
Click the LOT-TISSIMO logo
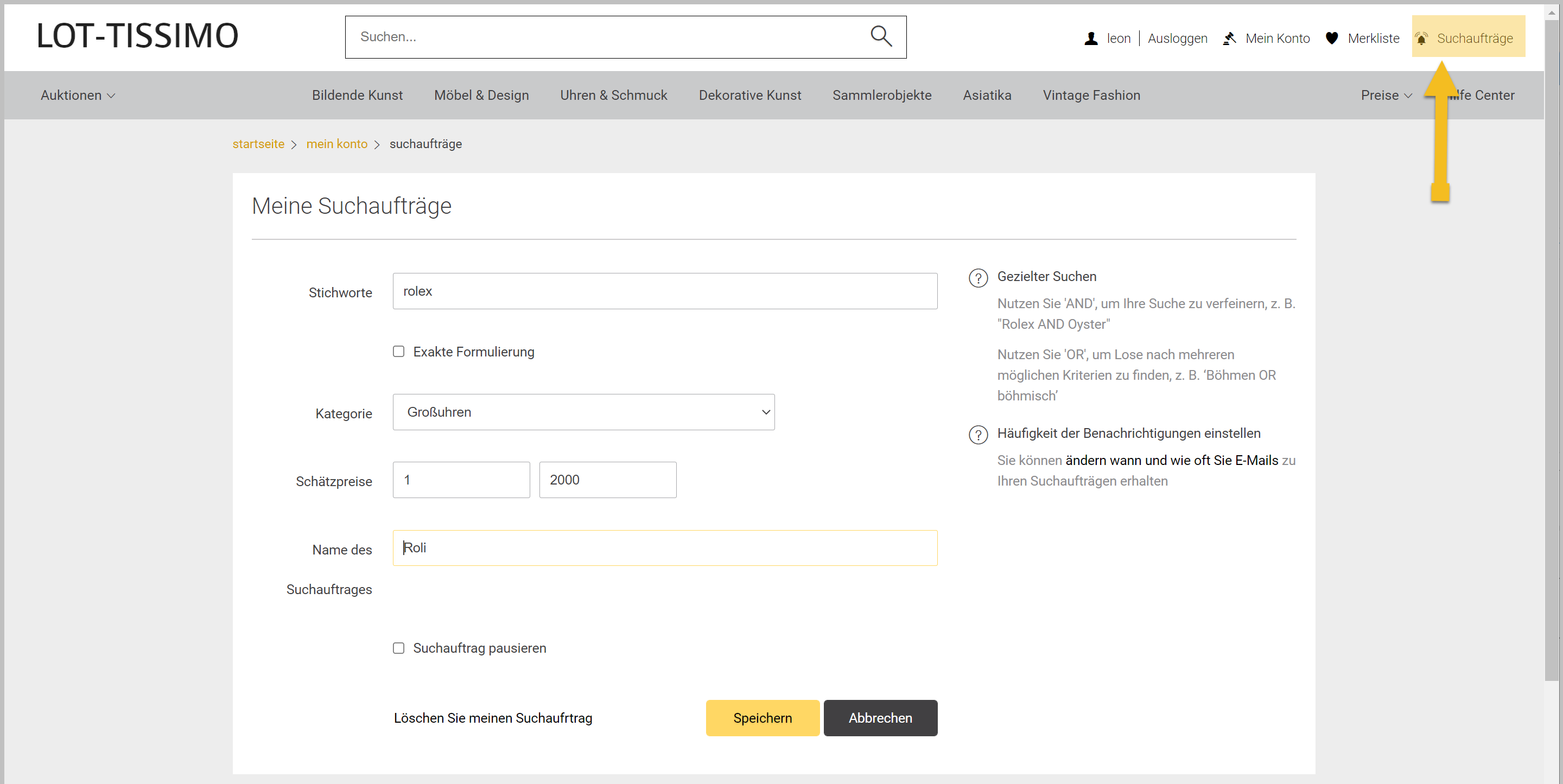(138, 35)
